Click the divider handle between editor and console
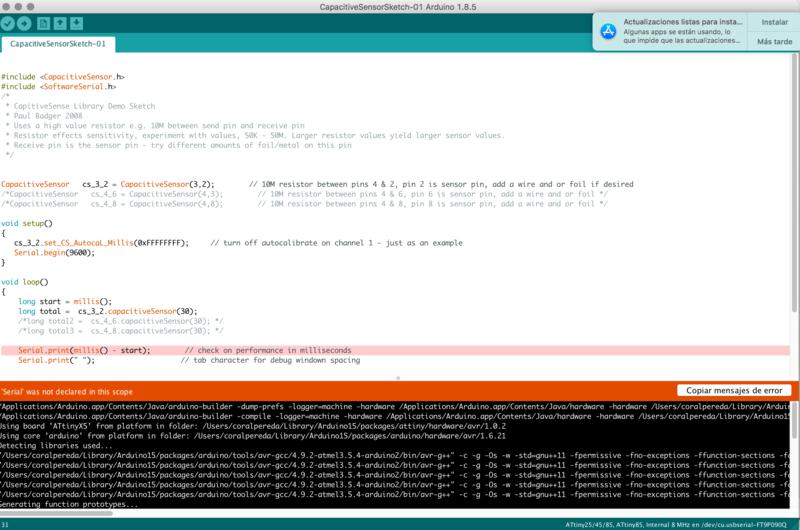The width and height of the screenshot is (800, 530). (398, 378)
